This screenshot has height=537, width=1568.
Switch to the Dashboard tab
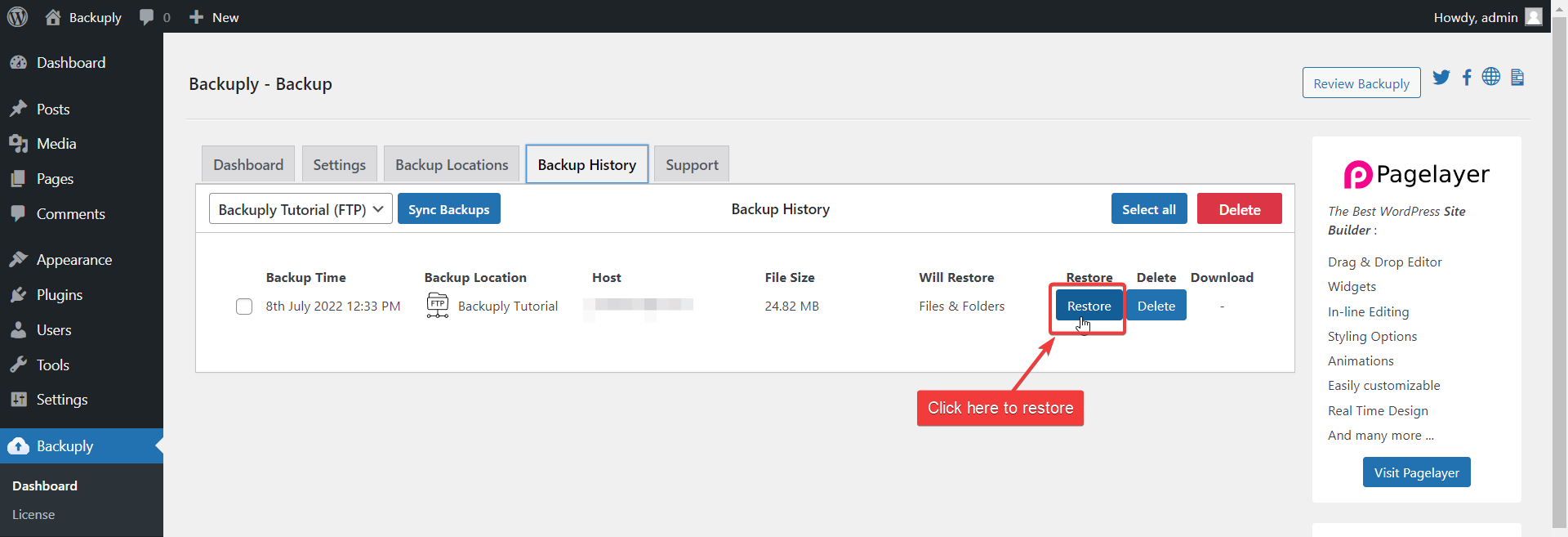tap(248, 164)
